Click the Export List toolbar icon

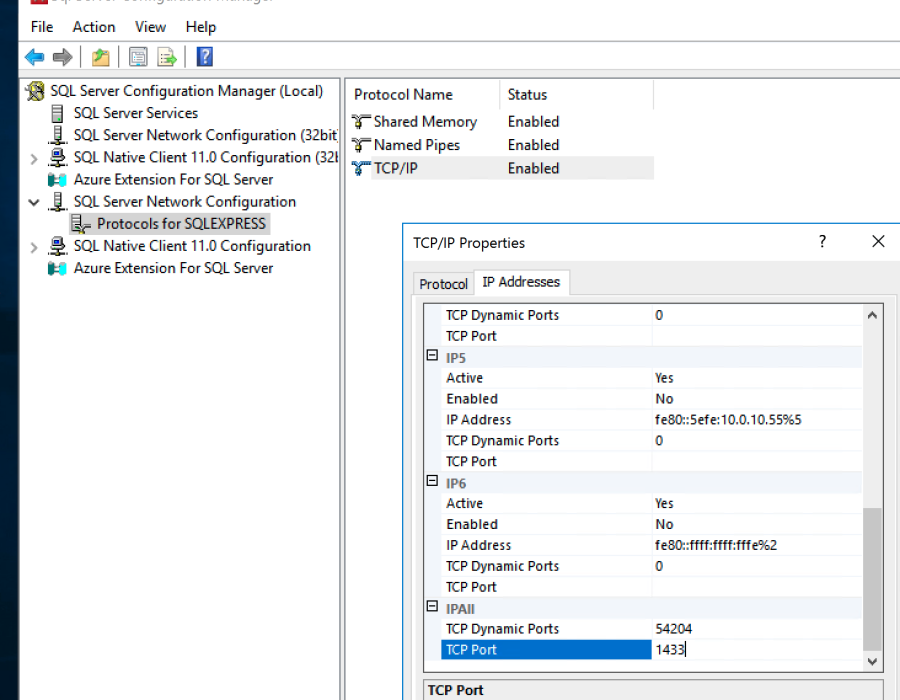(x=166, y=57)
